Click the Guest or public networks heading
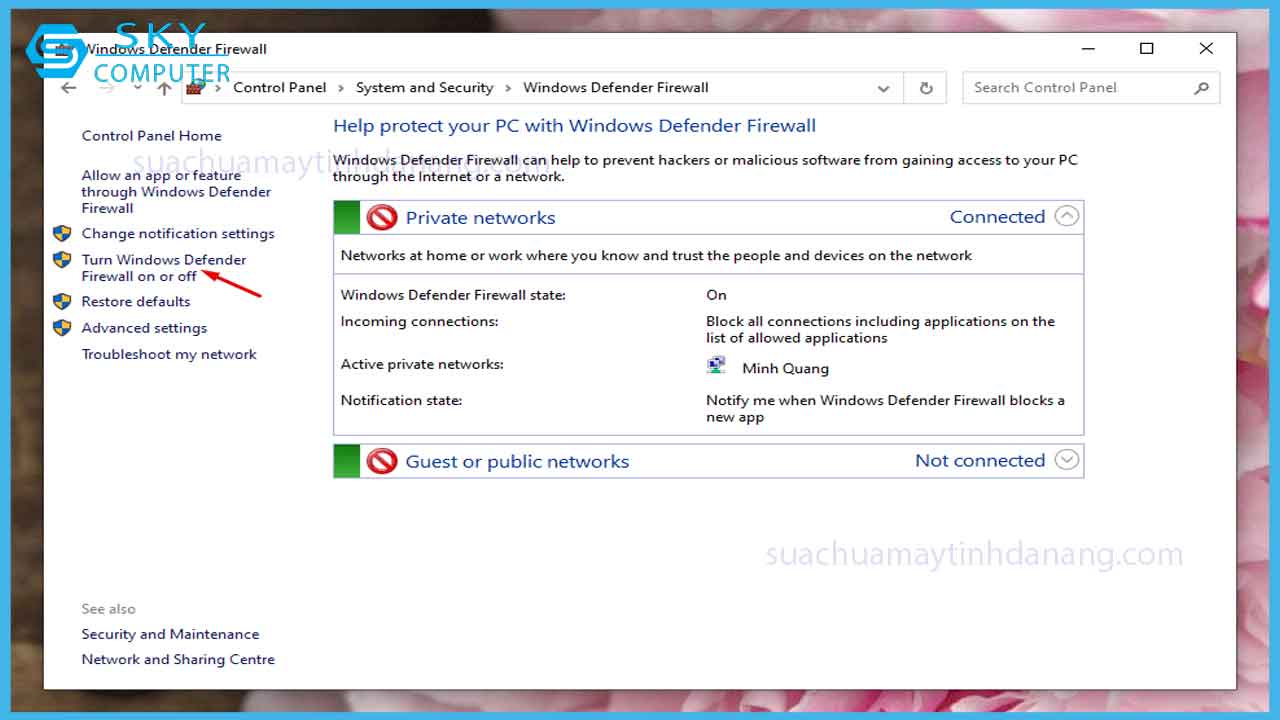 517,461
